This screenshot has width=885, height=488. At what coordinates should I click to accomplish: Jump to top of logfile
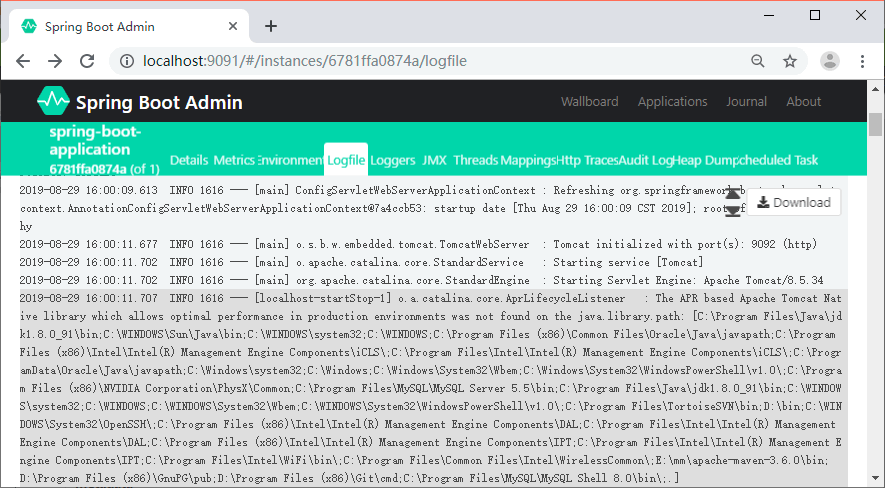[x=733, y=194]
